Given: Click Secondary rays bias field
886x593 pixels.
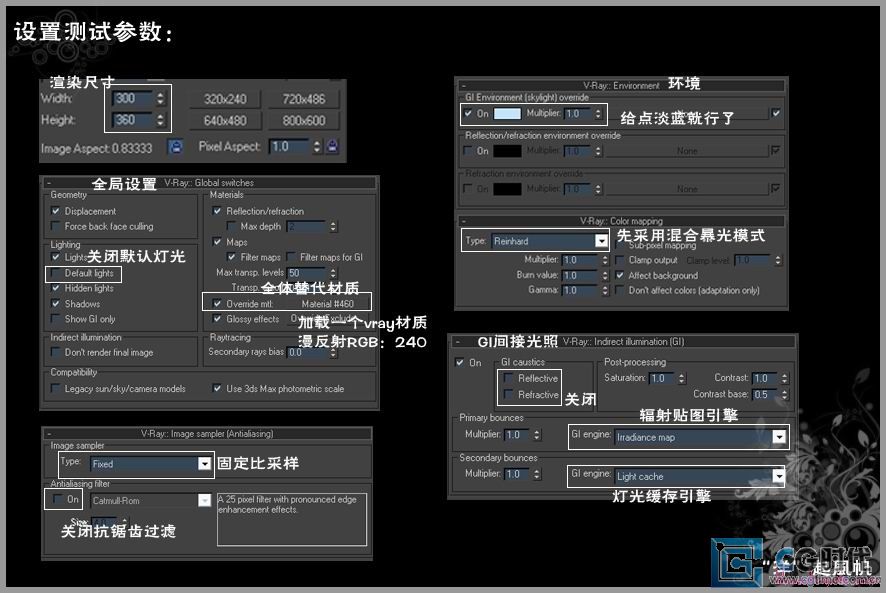Looking at the screenshot, I should click(x=307, y=352).
